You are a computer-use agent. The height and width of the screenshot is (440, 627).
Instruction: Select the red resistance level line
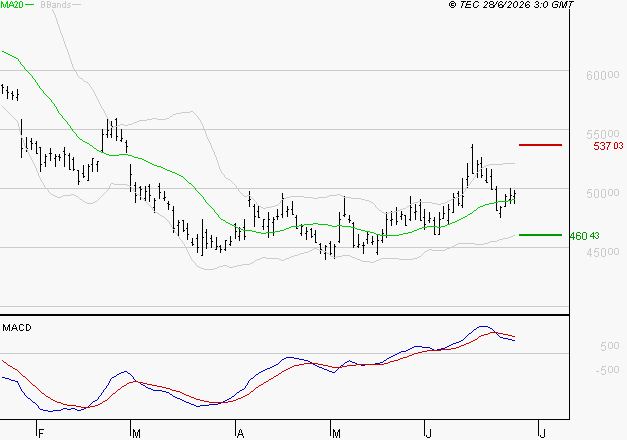click(540, 145)
